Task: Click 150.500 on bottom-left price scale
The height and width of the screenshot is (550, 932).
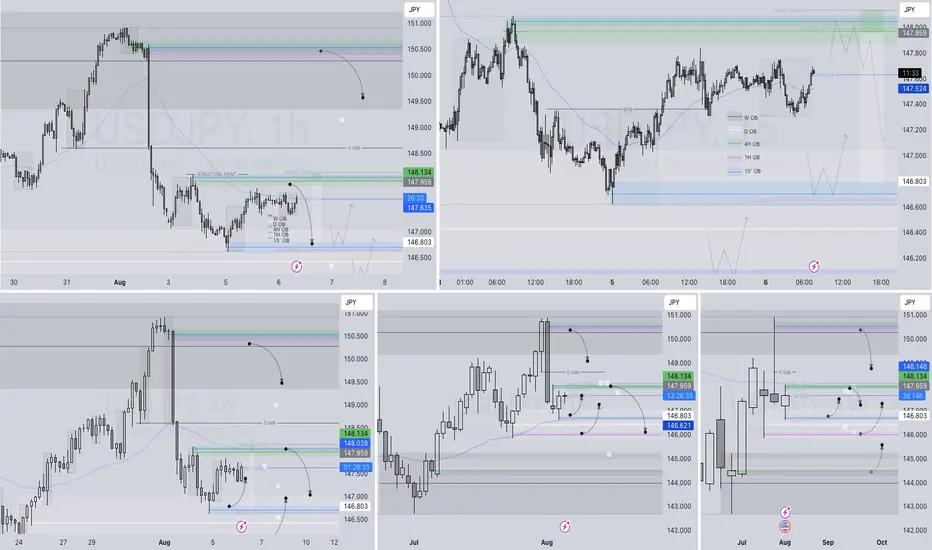Action: click(x=355, y=336)
